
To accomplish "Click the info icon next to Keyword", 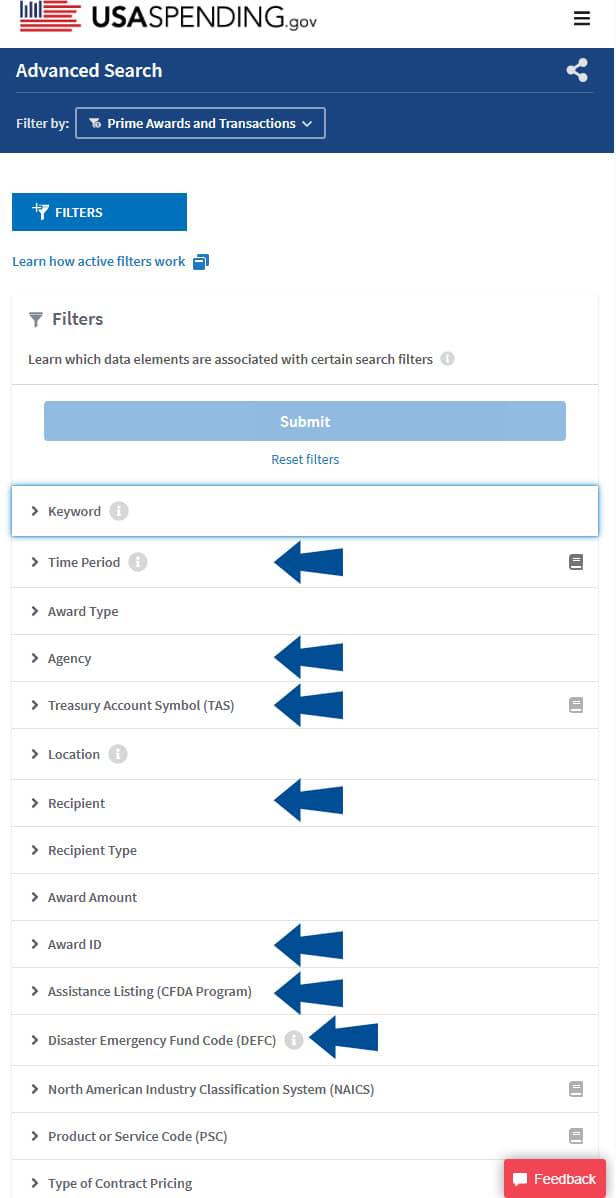I will pyautogui.click(x=119, y=511).
